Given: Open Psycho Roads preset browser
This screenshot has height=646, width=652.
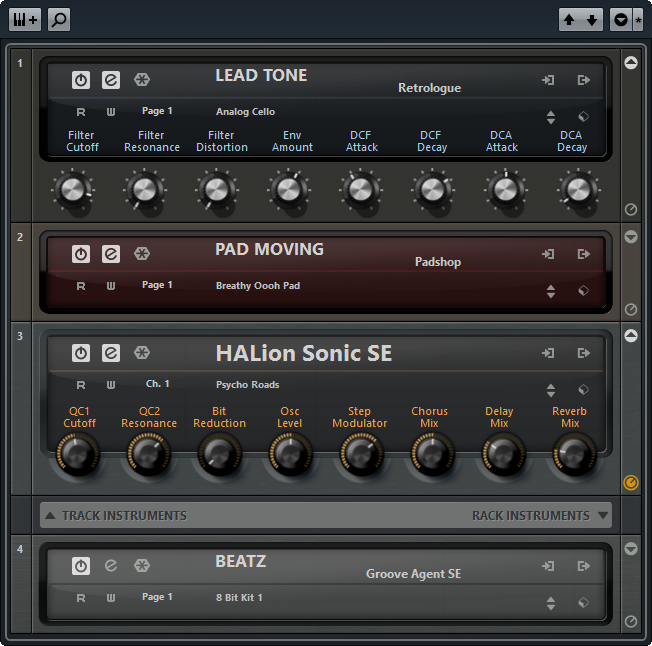Looking at the screenshot, I should (x=247, y=385).
